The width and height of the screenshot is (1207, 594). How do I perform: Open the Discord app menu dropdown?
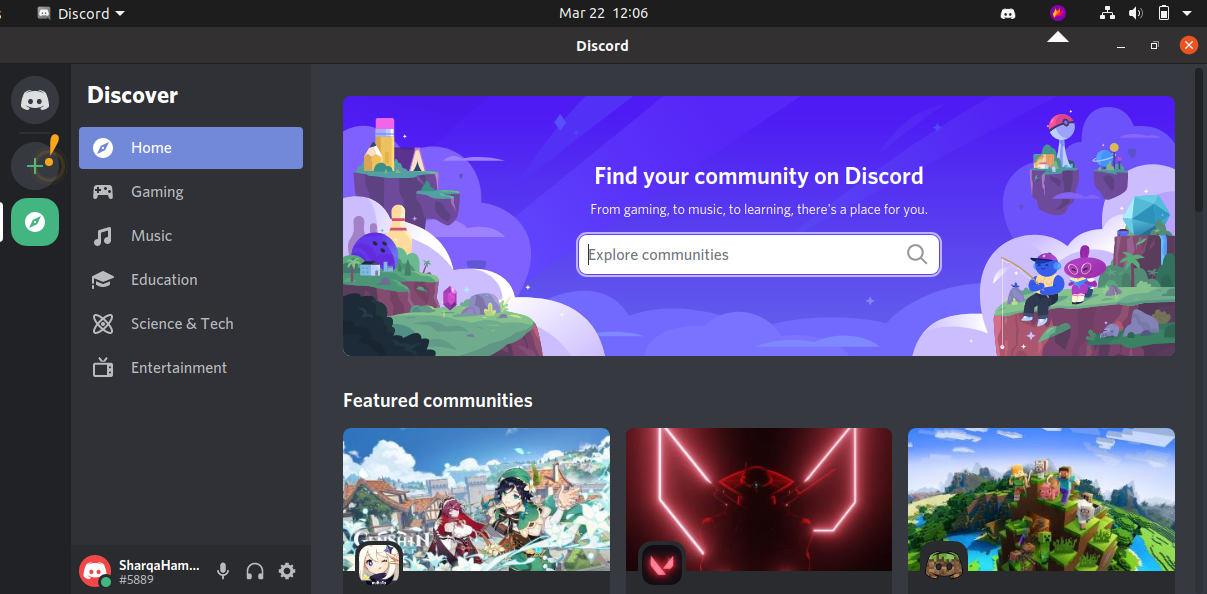(81, 13)
